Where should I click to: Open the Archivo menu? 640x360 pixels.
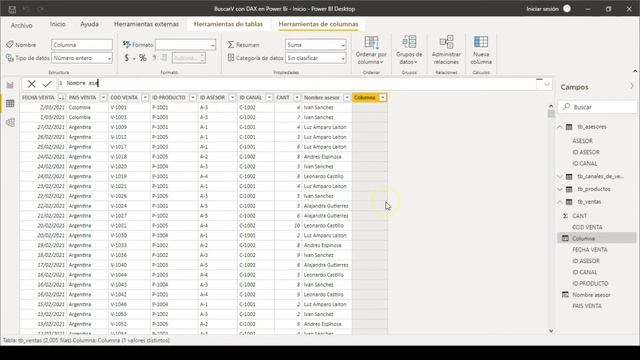[x=21, y=25]
